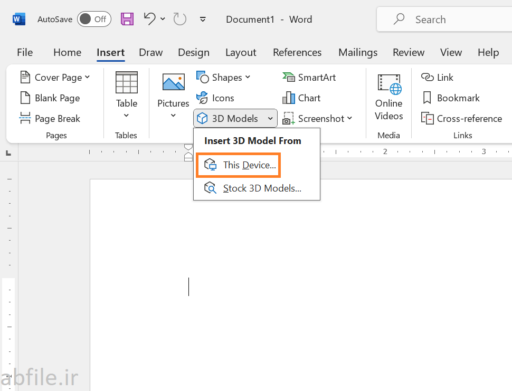This screenshot has width=512, height=391.
Task: Expand the Cover Page dropdown chevron
Action: click(87, 77)
